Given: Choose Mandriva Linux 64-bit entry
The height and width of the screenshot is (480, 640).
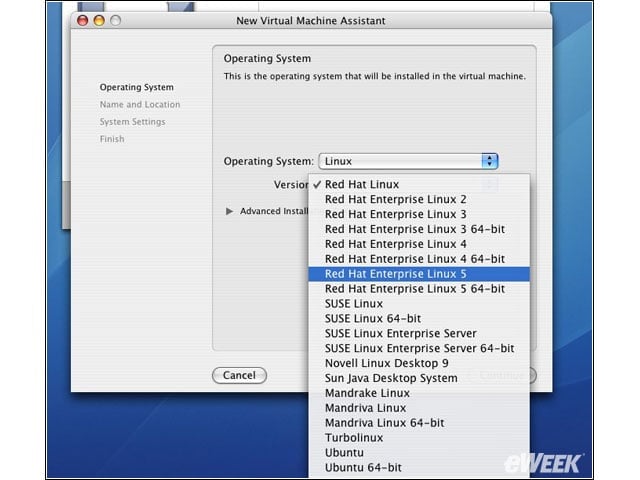Looking at the screenshot, I should pos(419,423).
